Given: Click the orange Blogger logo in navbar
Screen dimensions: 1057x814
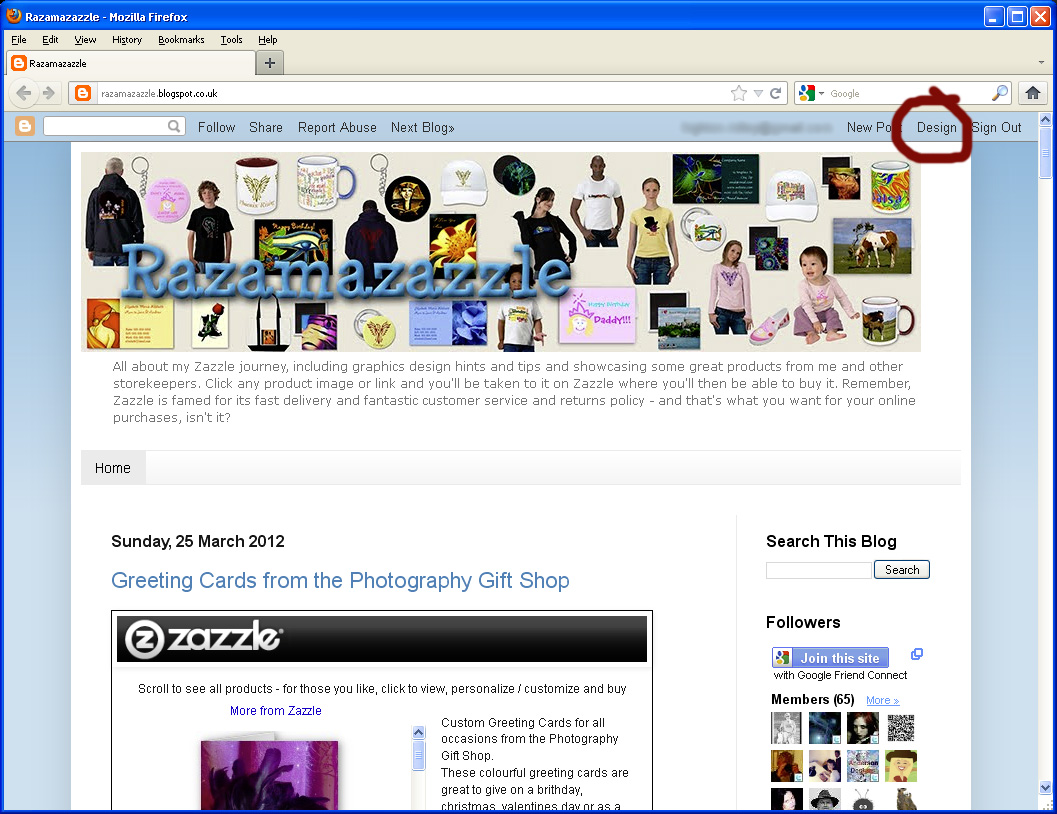Looking at the screenshot, I should coord(25,126).
